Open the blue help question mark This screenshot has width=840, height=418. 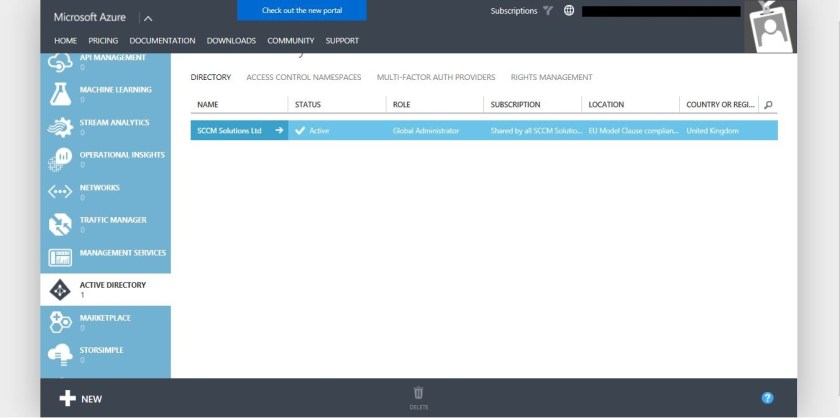click(767, 398)
